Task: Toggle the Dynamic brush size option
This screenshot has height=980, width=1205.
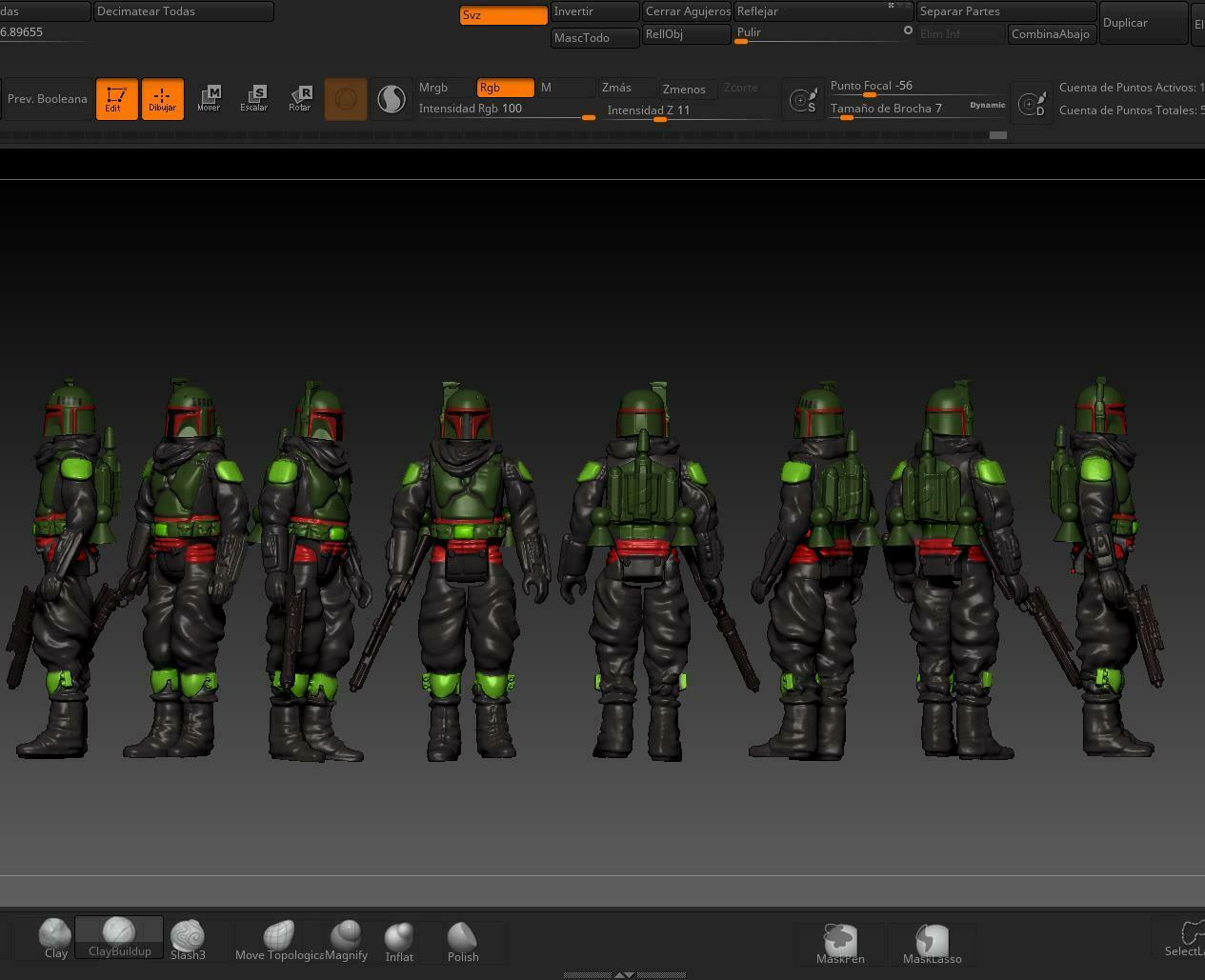Action: [988, 105]
